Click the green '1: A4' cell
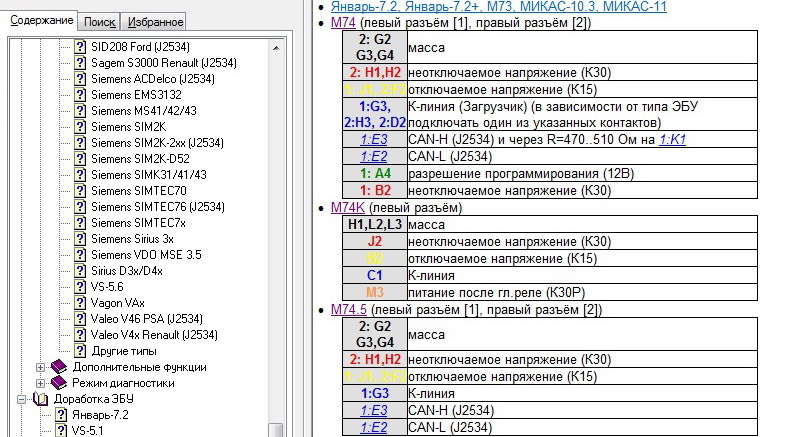The height and width of the screenshot is (437, 789). pyautogui.click(x=375, y=174)
